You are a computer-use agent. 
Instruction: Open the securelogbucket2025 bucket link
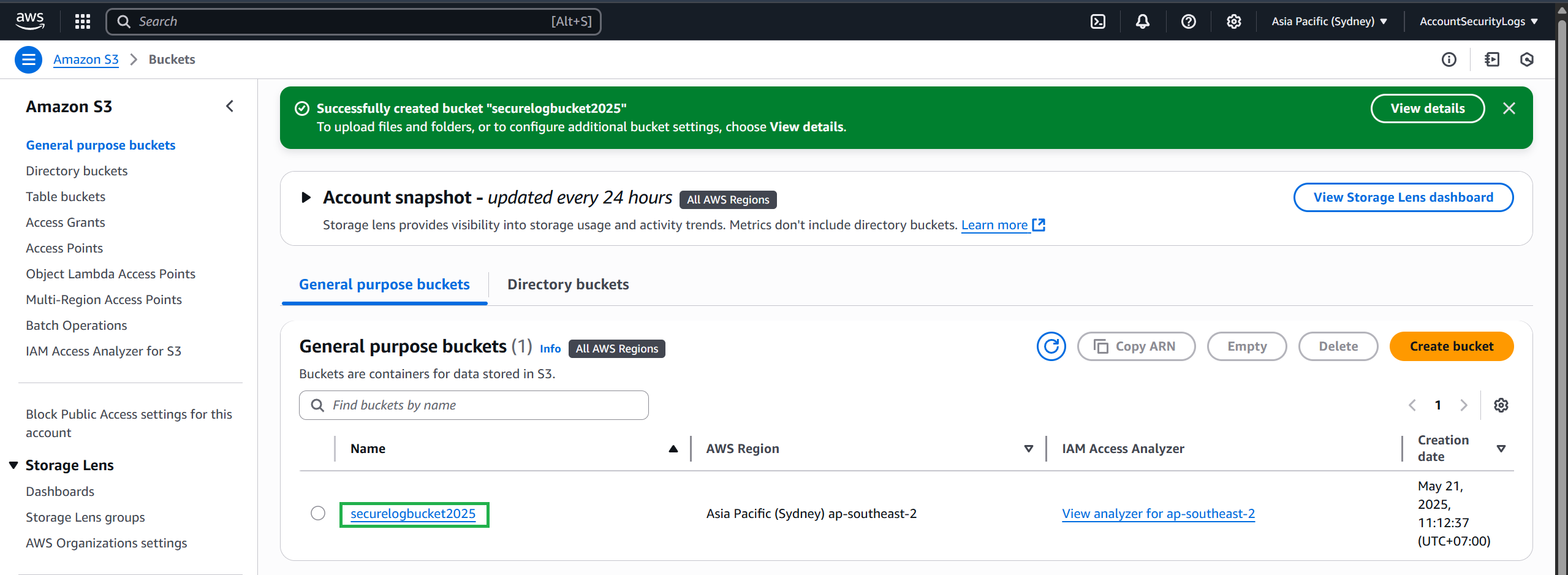[x=413, y=514]
